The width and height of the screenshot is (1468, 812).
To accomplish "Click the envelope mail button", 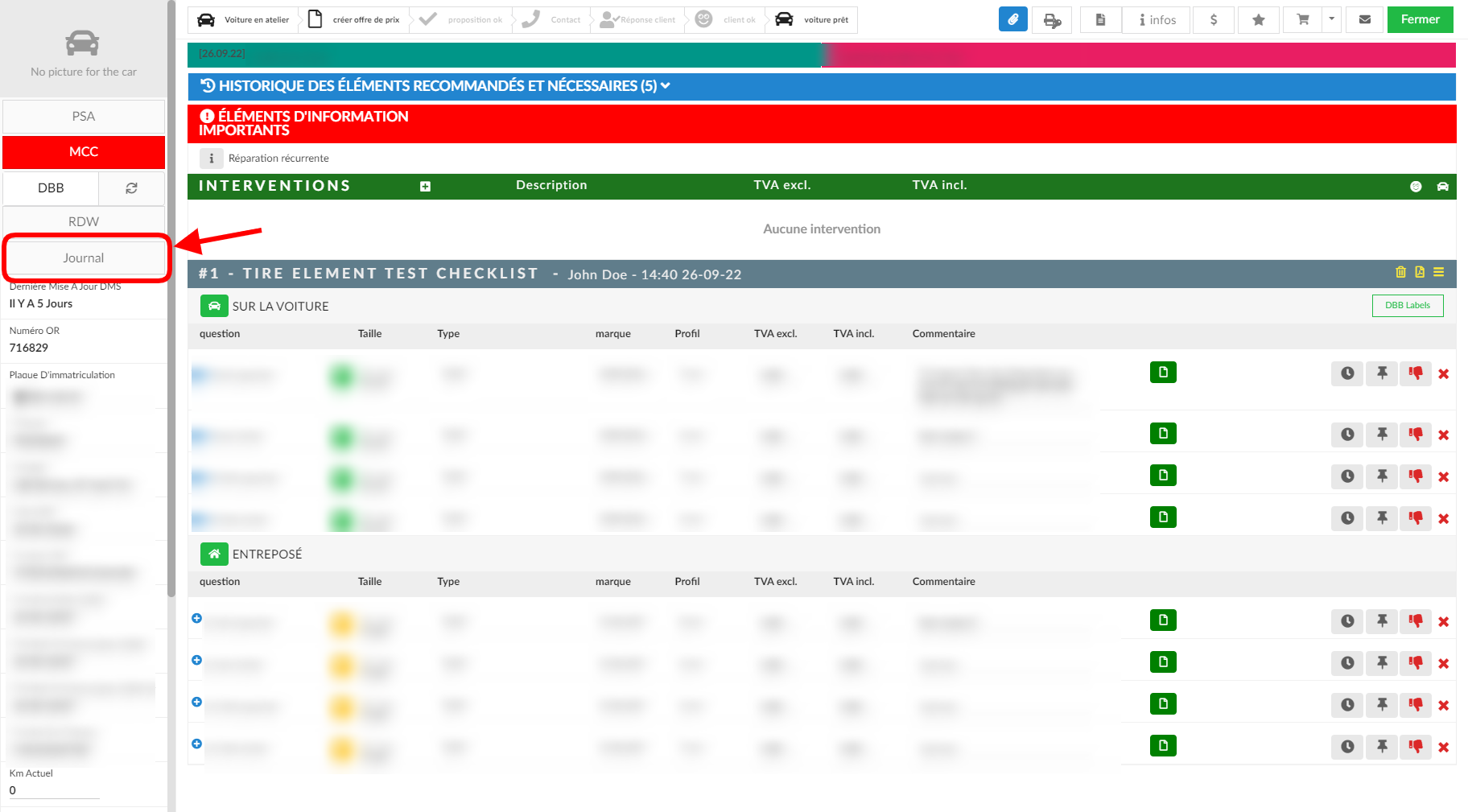I will coord(1365,19).
